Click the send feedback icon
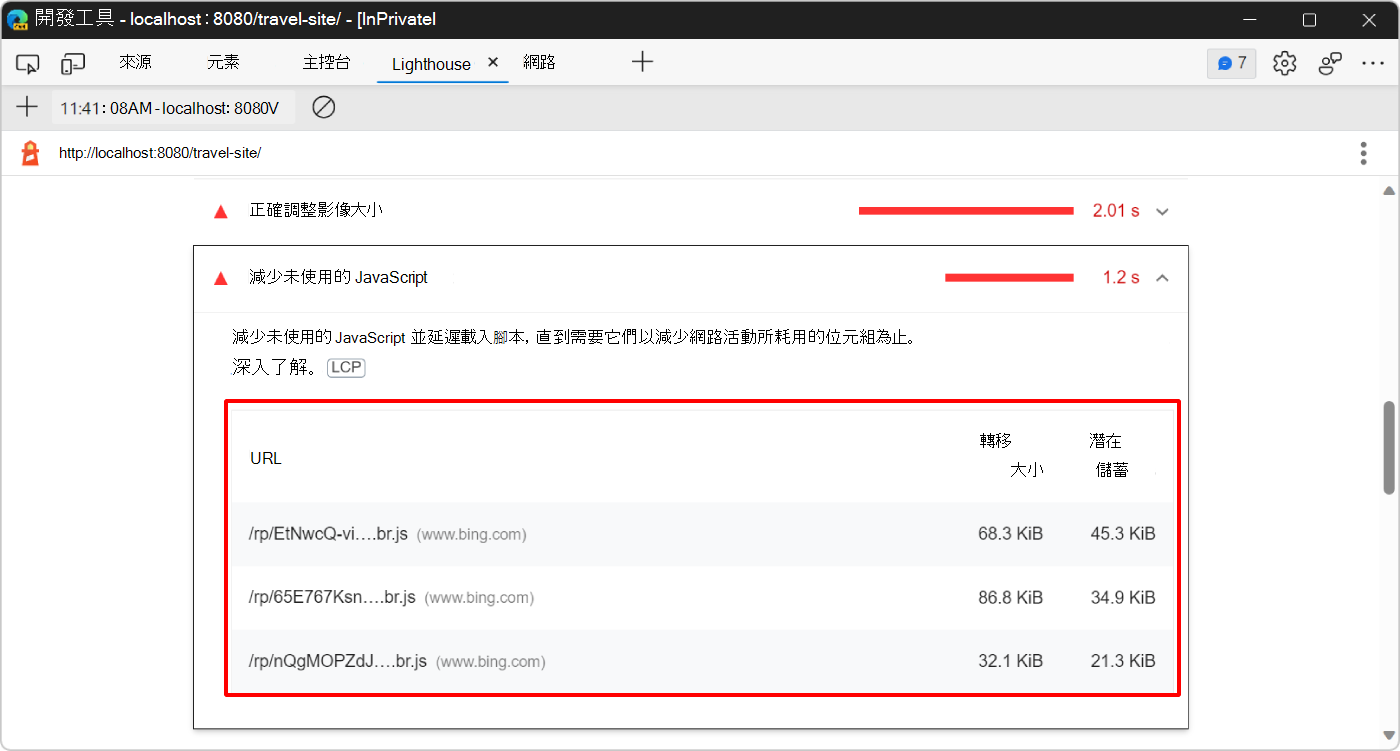Viewport: 1400px width, 751px height. coord(1330,62)
